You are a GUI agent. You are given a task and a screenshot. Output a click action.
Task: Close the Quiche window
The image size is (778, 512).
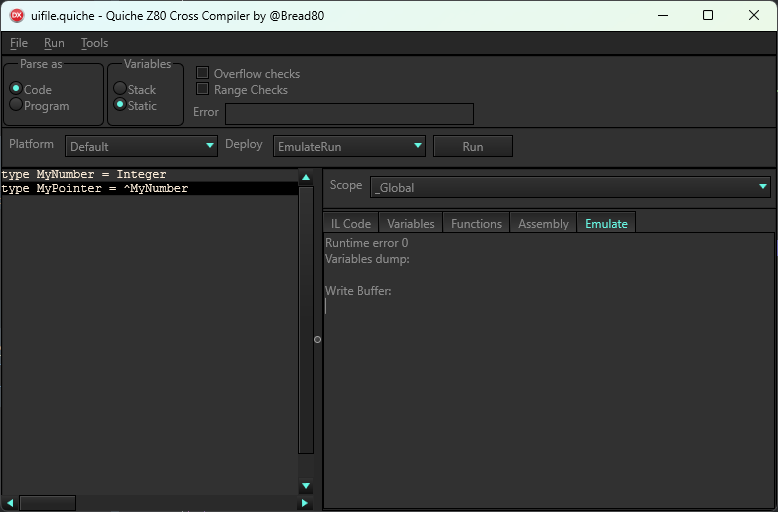click(754, 15)
